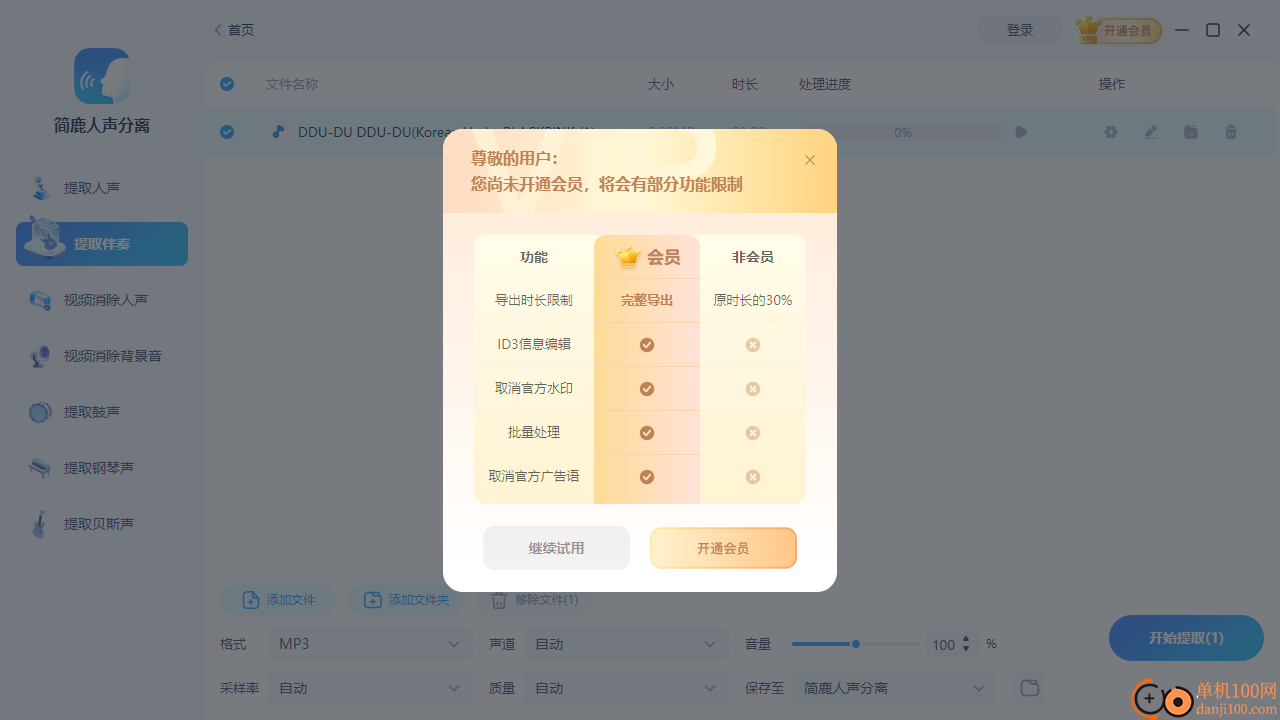The height and width of the screenshot is (720, 1280).
Task: Click the non-member cross for 批量处理
Action: point(753,433)
